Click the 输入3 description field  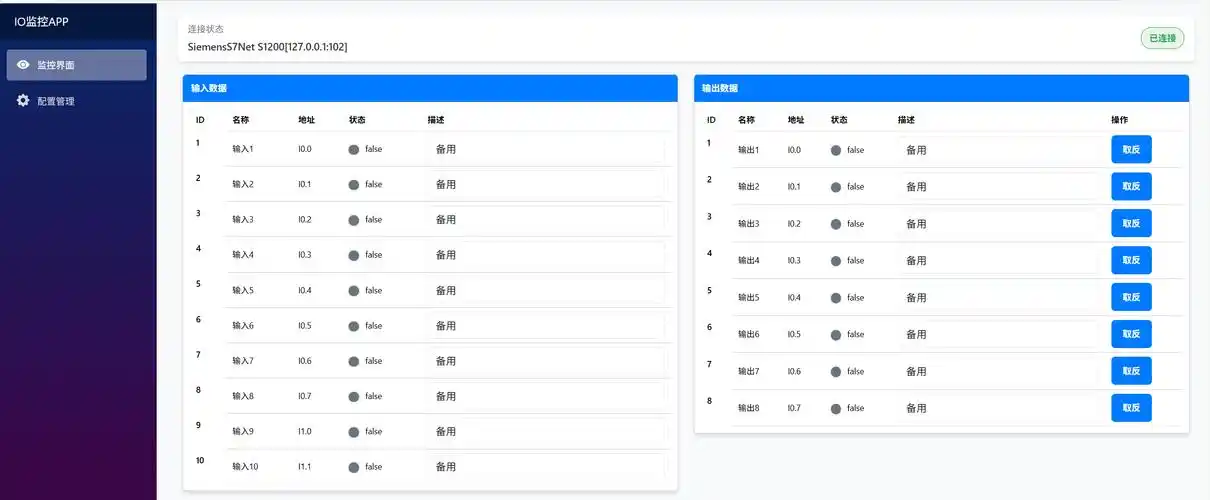pos(546,219)
